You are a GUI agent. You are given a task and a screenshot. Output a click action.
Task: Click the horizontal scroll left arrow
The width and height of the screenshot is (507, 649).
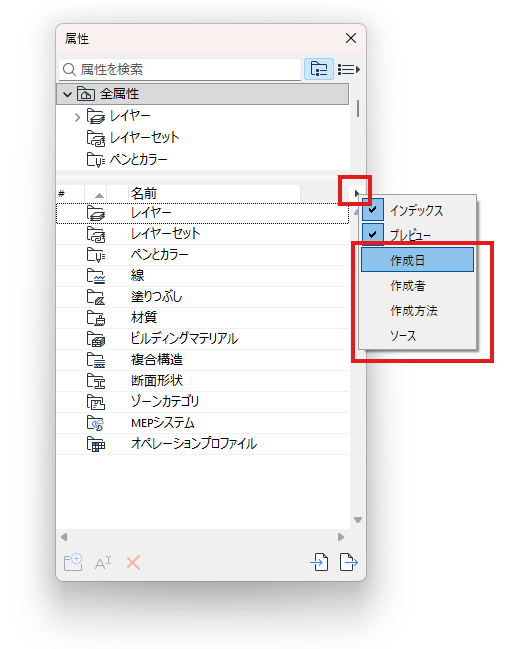[x=64, y=537]
